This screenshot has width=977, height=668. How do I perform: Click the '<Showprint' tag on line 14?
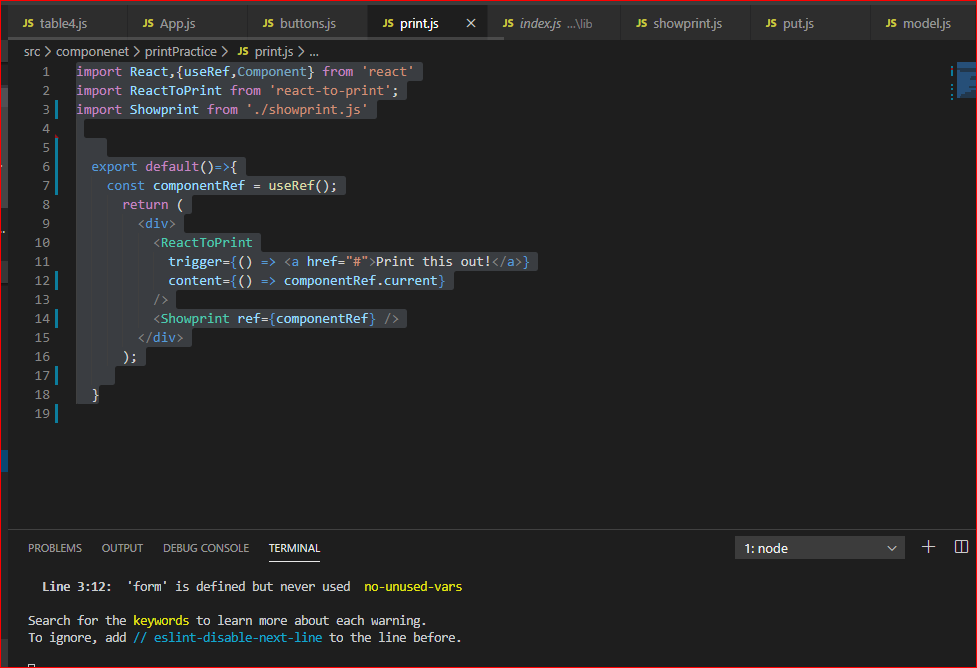pyautogui.click(x=191, y=318)
